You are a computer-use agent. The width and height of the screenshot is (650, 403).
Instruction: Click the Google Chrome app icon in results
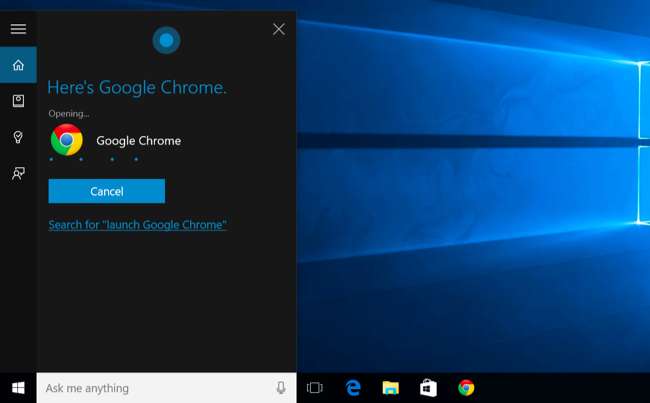click(67, 140)
